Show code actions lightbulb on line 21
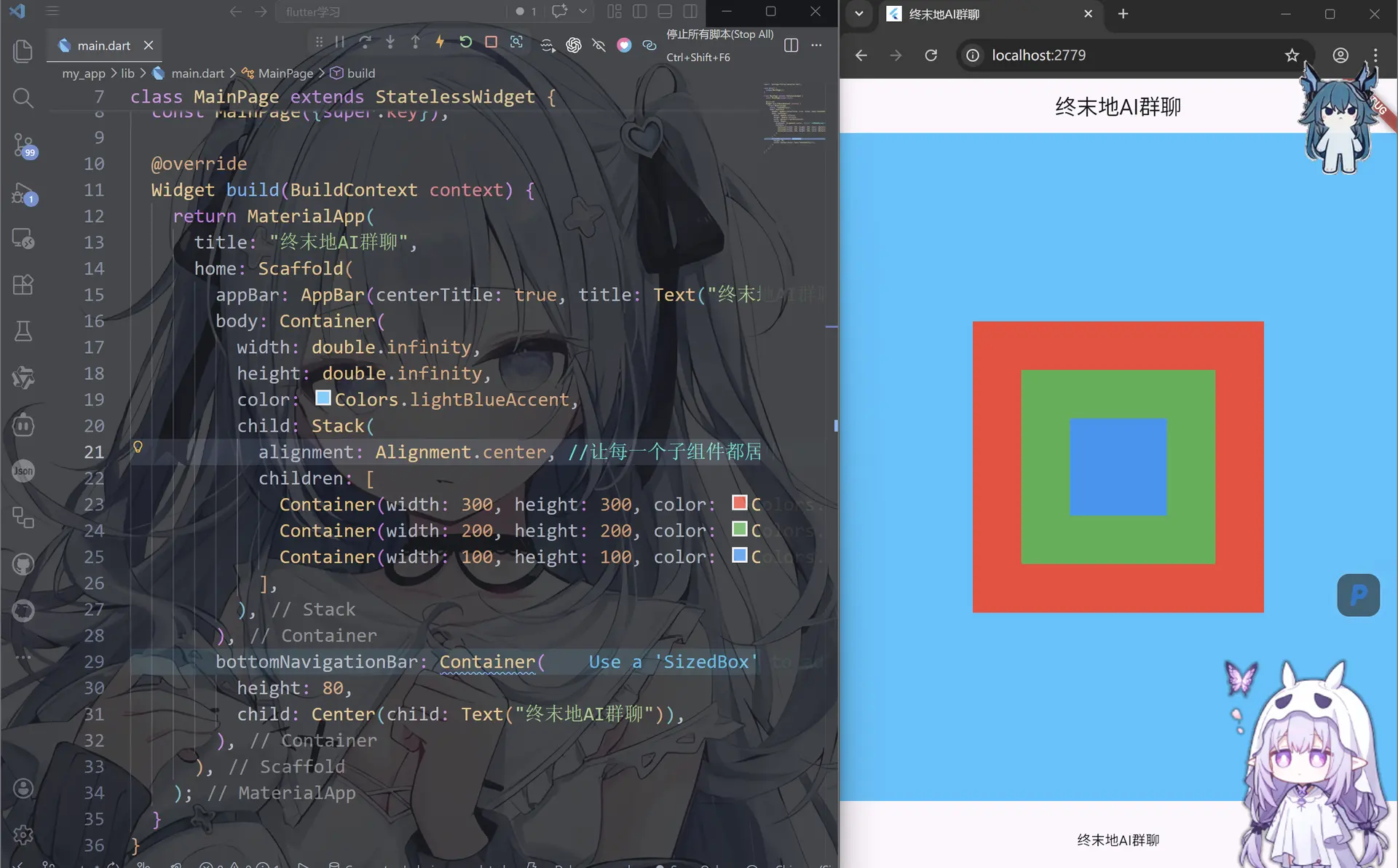 138,447
